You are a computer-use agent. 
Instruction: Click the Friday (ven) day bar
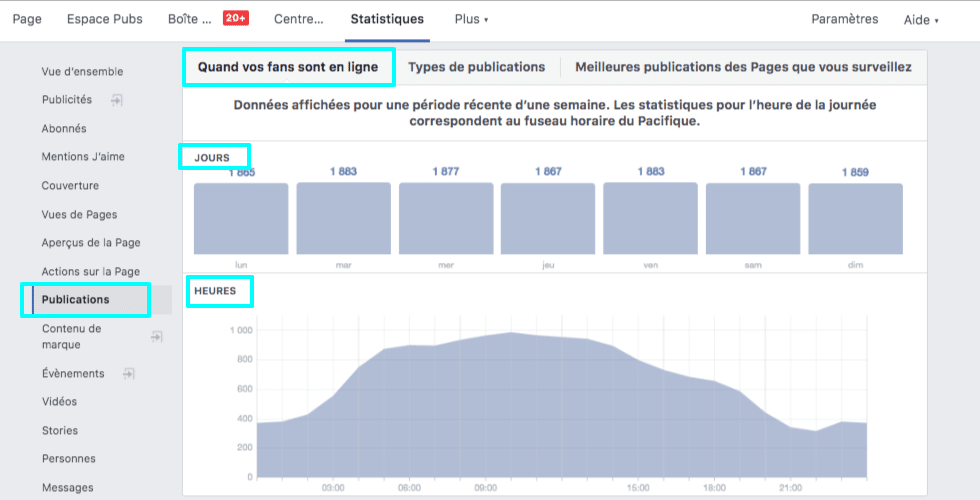pyautogui.click(x=650, y=218)
